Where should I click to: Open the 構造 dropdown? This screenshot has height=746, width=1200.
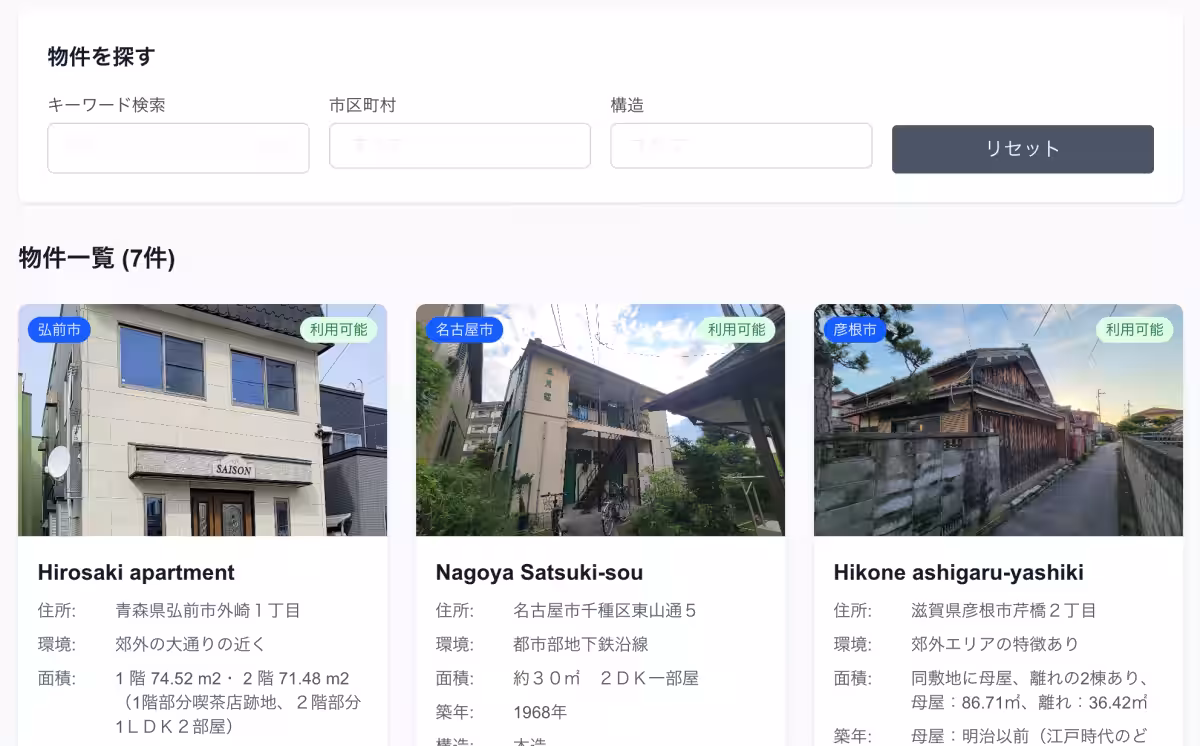pyautogui.click(x=741, y=146)
